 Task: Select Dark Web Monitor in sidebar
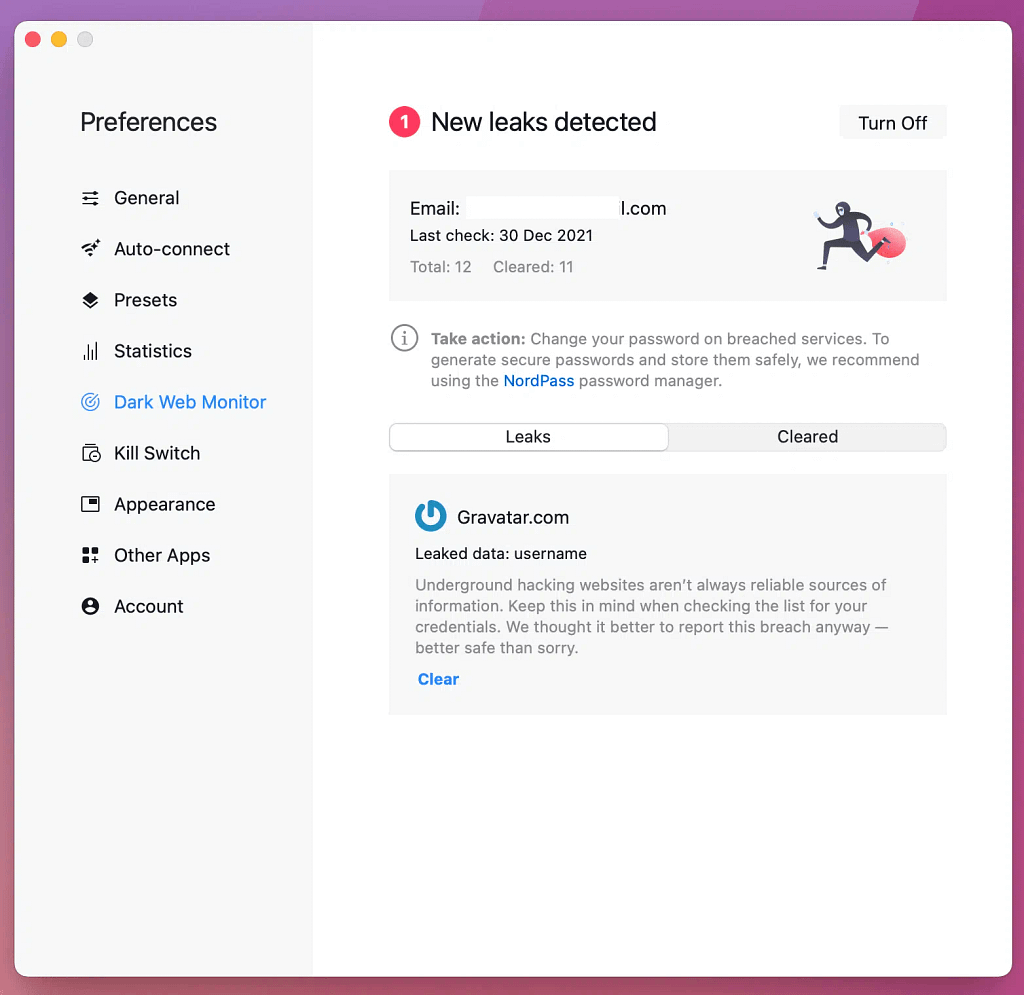(190, 402)
